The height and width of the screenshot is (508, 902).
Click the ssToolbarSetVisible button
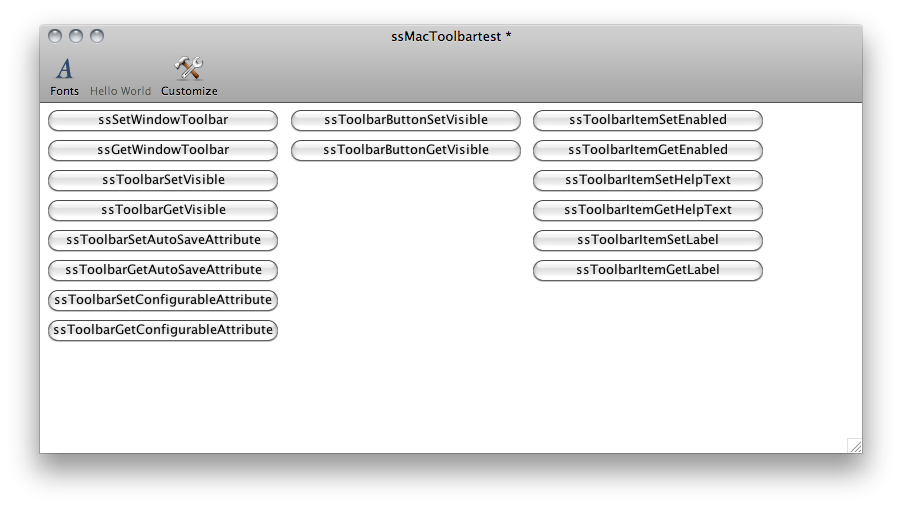[163, 180]
